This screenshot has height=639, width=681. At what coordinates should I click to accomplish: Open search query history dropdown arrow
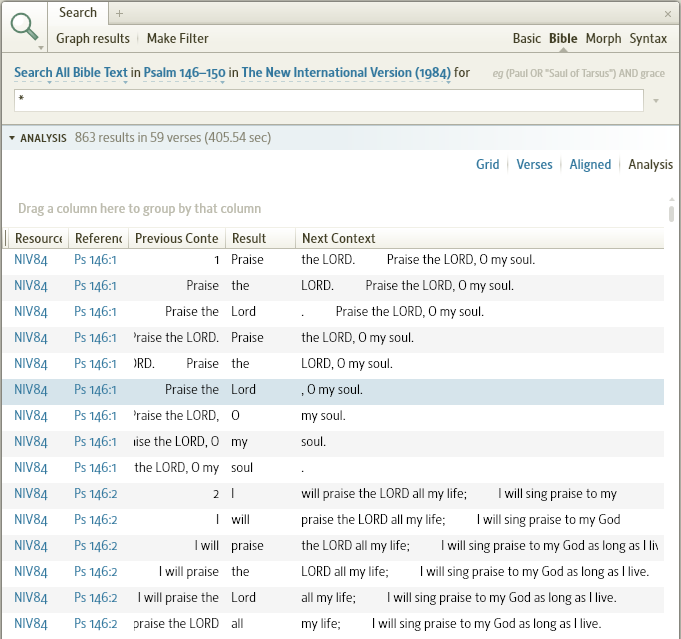656,101
